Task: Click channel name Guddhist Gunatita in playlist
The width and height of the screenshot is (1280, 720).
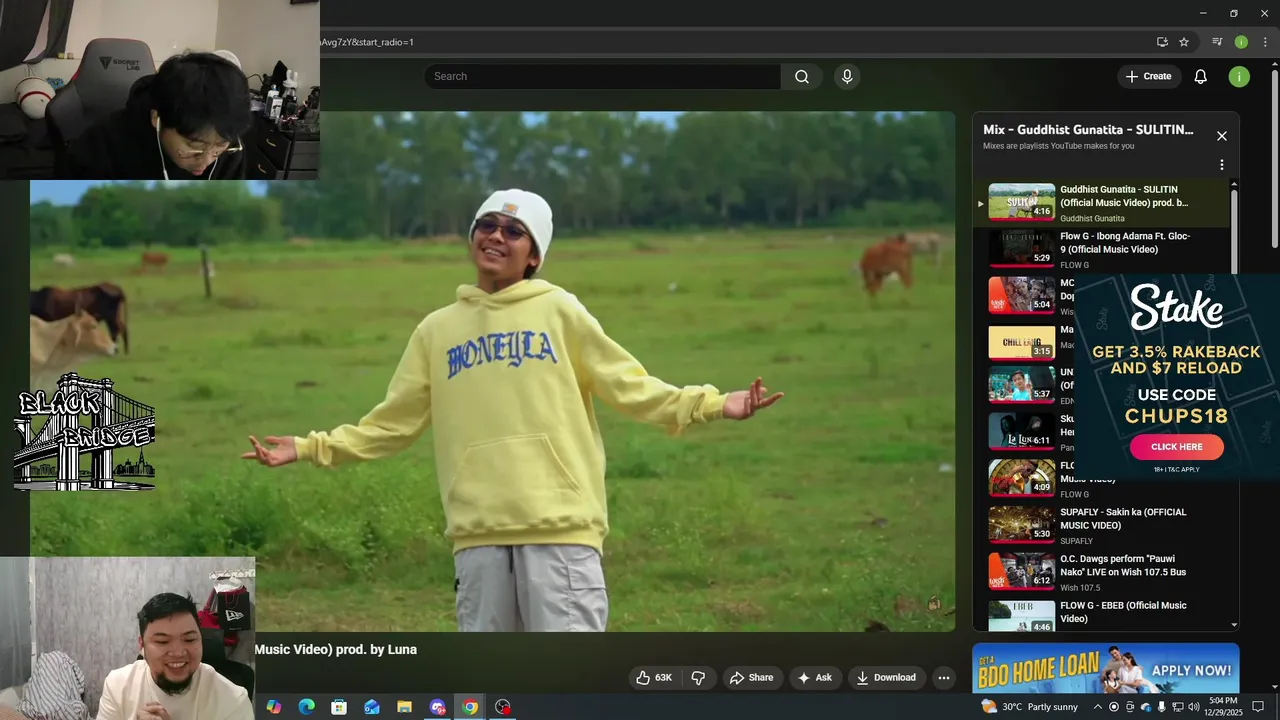Action: tap(1092, 218)
